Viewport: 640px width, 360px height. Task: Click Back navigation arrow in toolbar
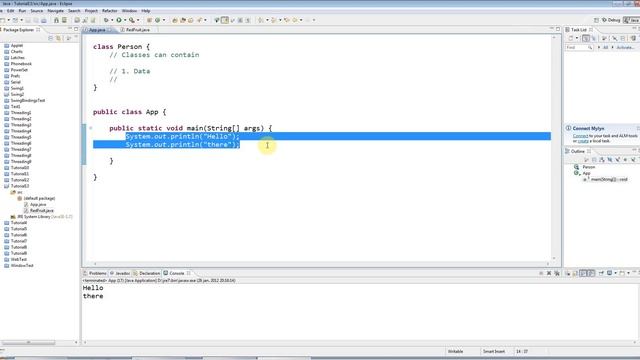(295, 20)
